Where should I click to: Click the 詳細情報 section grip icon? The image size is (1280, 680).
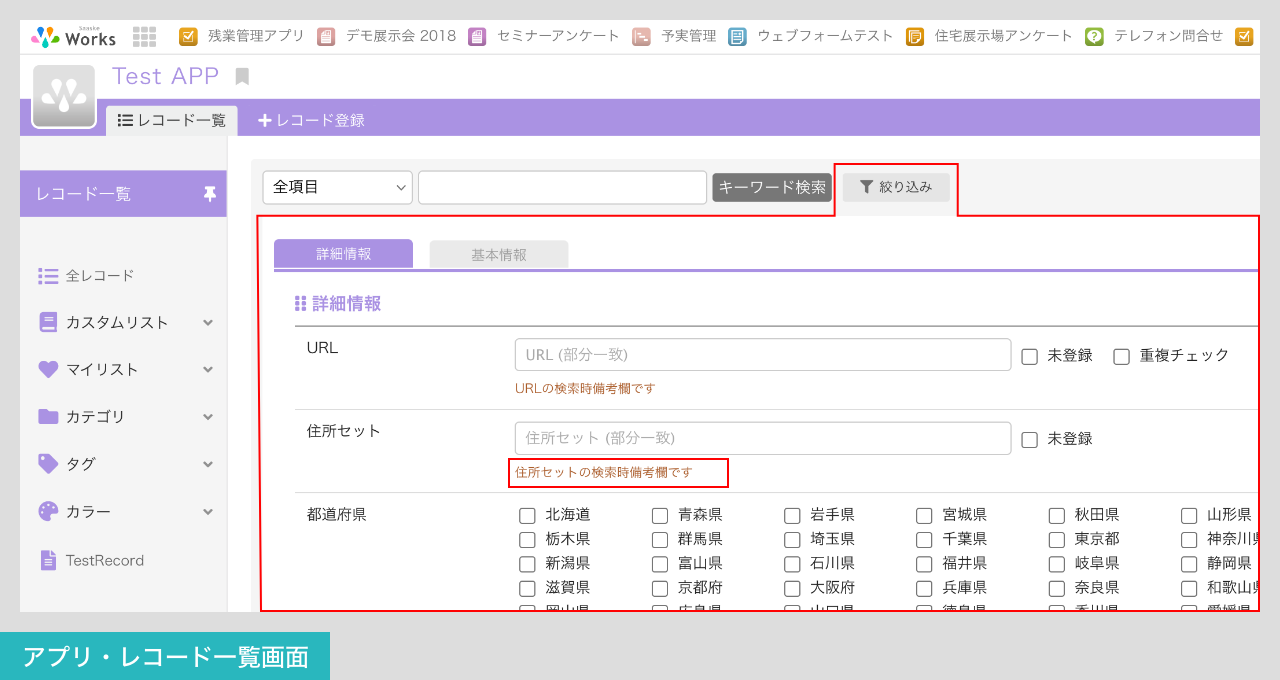tap(300, 304)
